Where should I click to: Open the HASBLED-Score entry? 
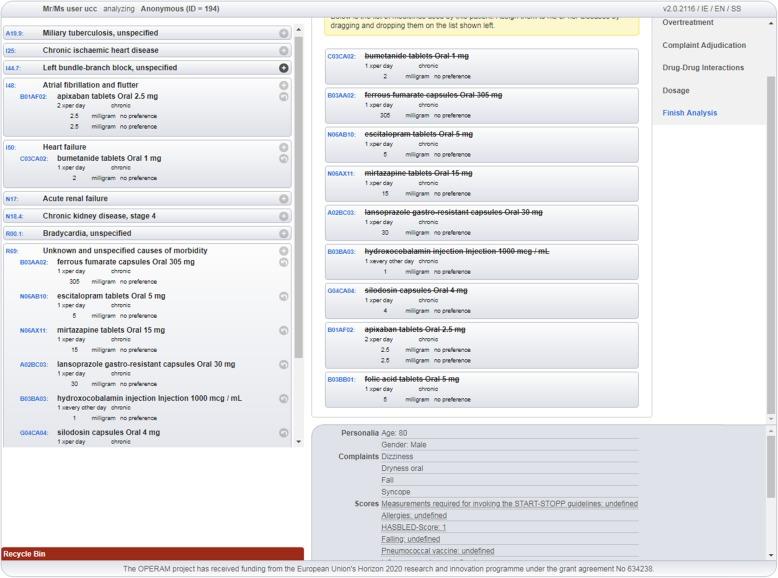(x=413, y=527)
